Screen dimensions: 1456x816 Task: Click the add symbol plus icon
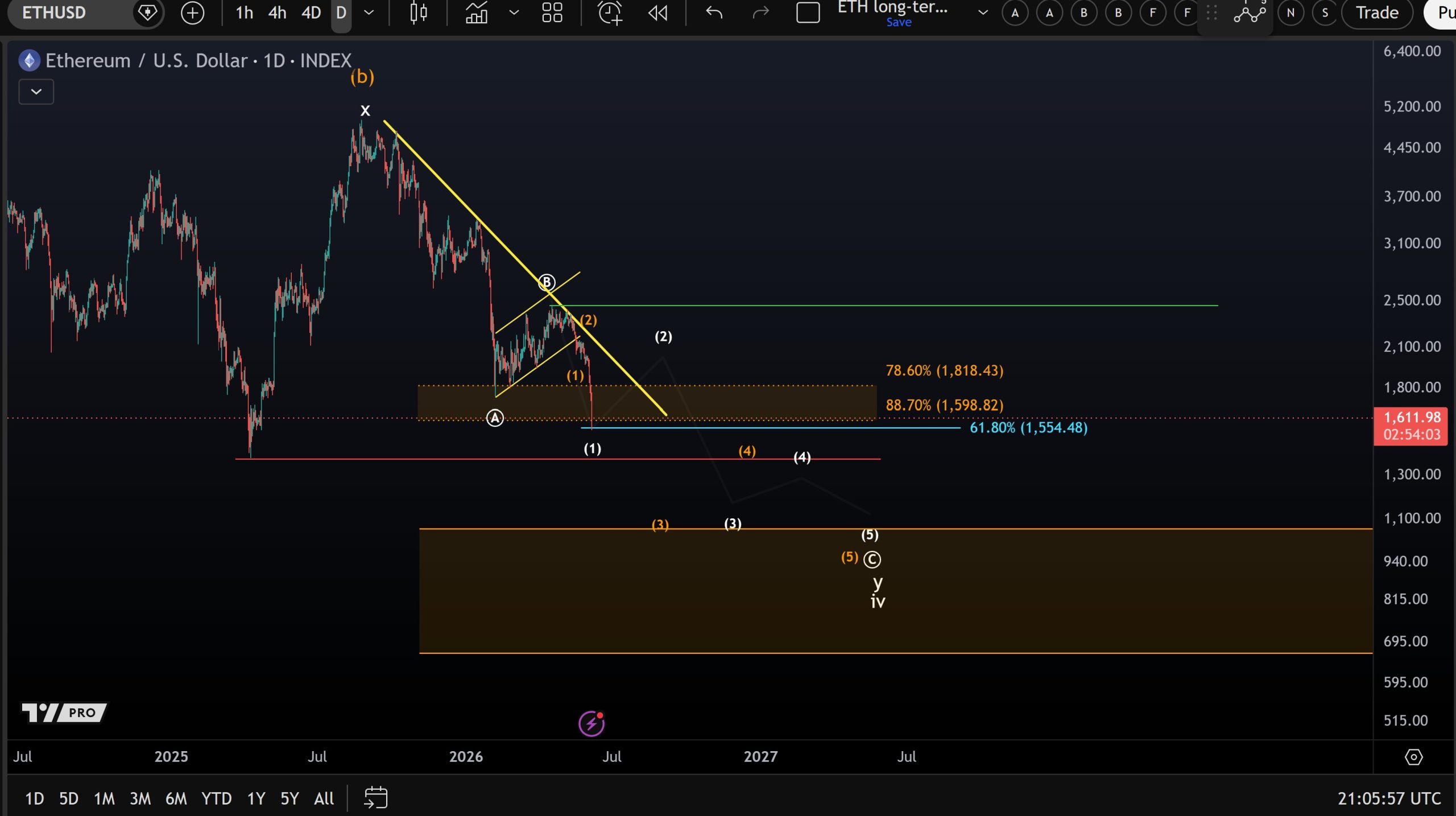192,13
